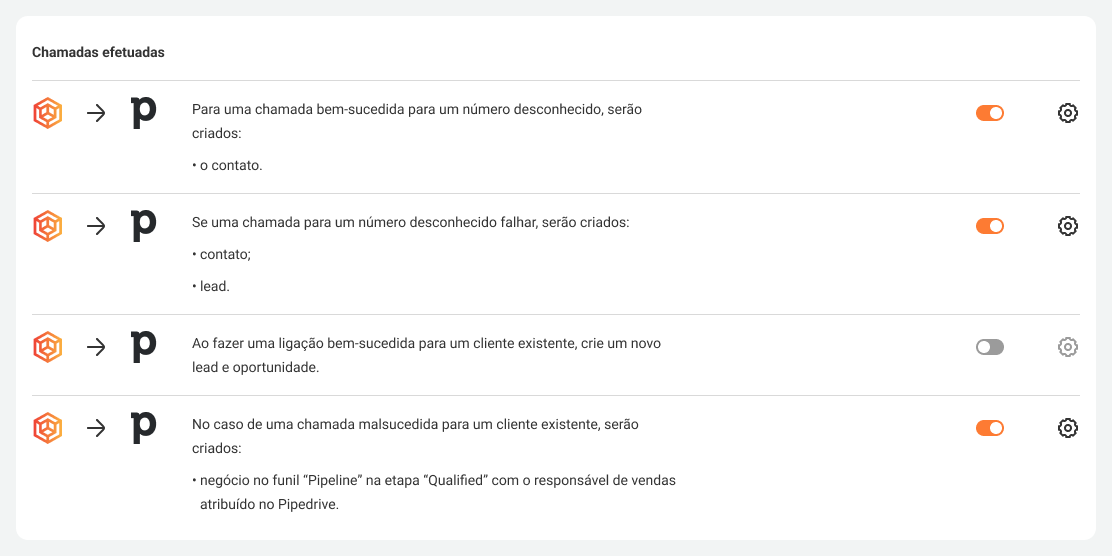The image size is (1112, 556).
Task: Switch off toggle for chamada malsucedida rule
Action: pos(989,428)
